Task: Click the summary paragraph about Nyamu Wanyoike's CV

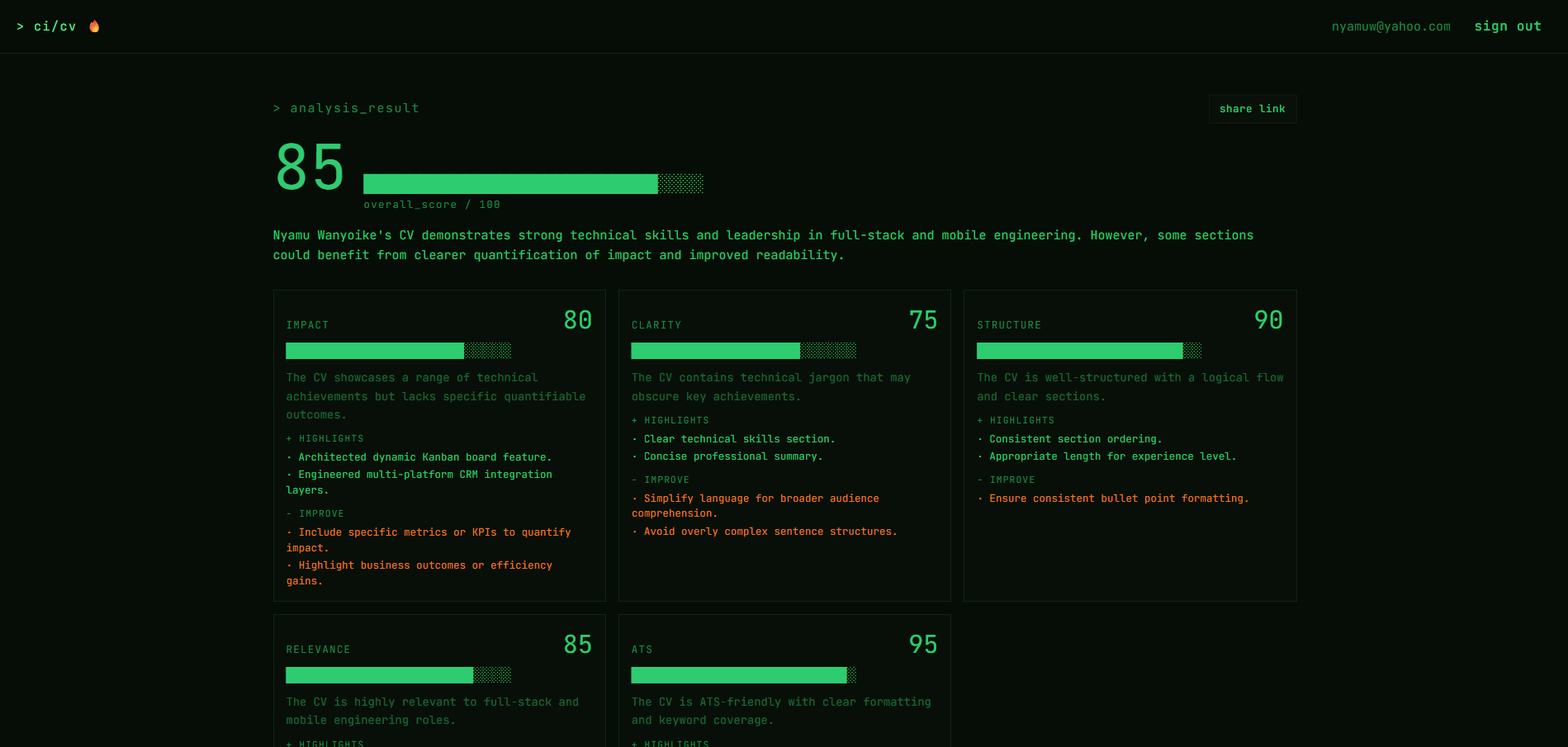Action: tap(763, 245)
